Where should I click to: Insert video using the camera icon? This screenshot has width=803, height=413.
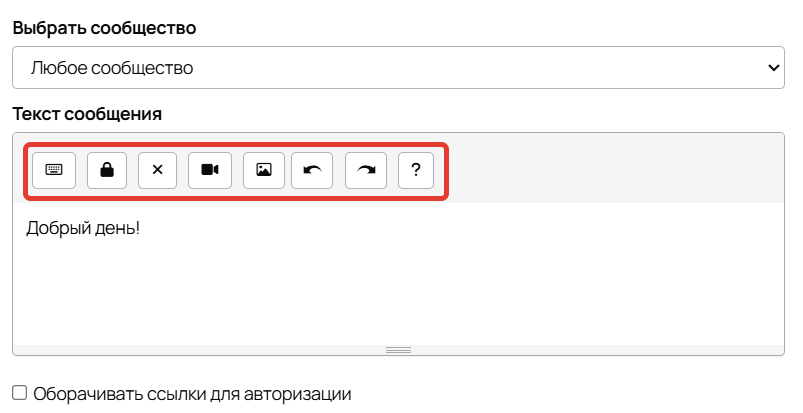point(210,170)
